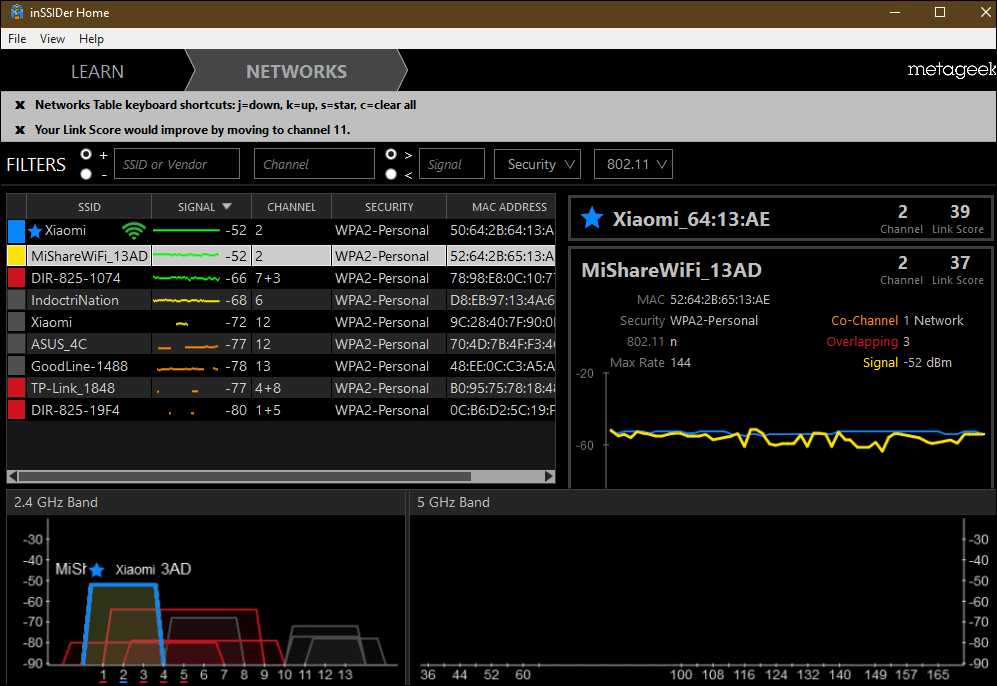
Task: Select the red swatch of DIR-825-1074
Action: click(x=17, y=278)
